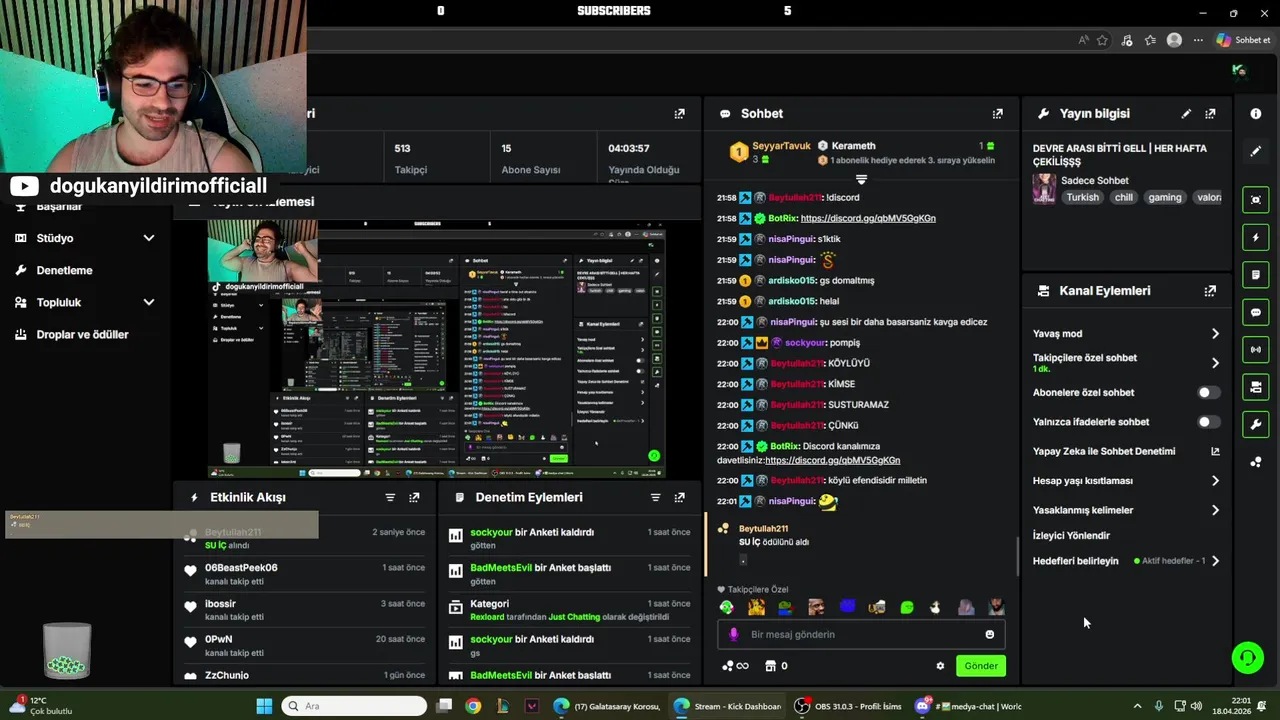Pop out the Kanal Eylemleri panel

[x=1210, y=291]
